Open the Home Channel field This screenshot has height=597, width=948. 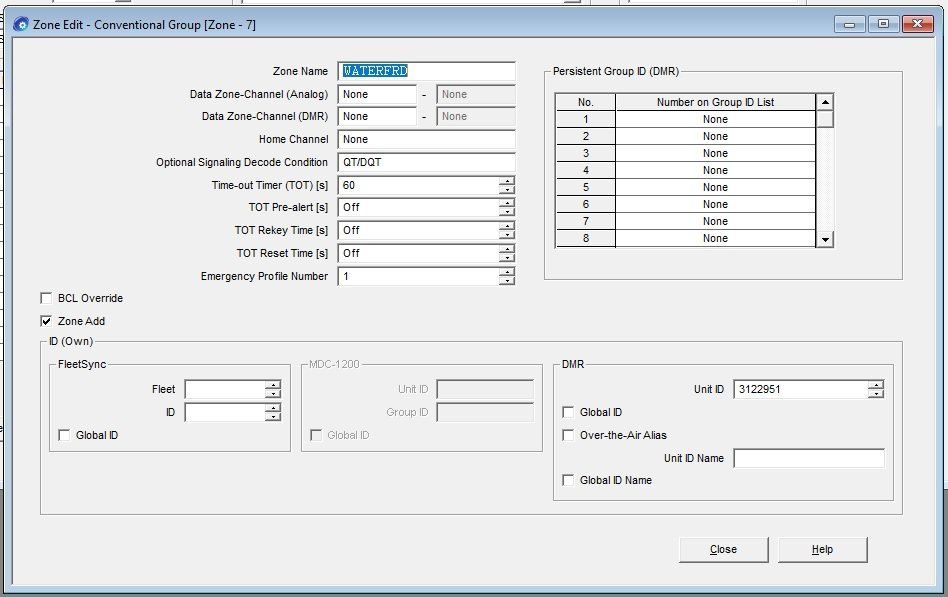(426, 139)
